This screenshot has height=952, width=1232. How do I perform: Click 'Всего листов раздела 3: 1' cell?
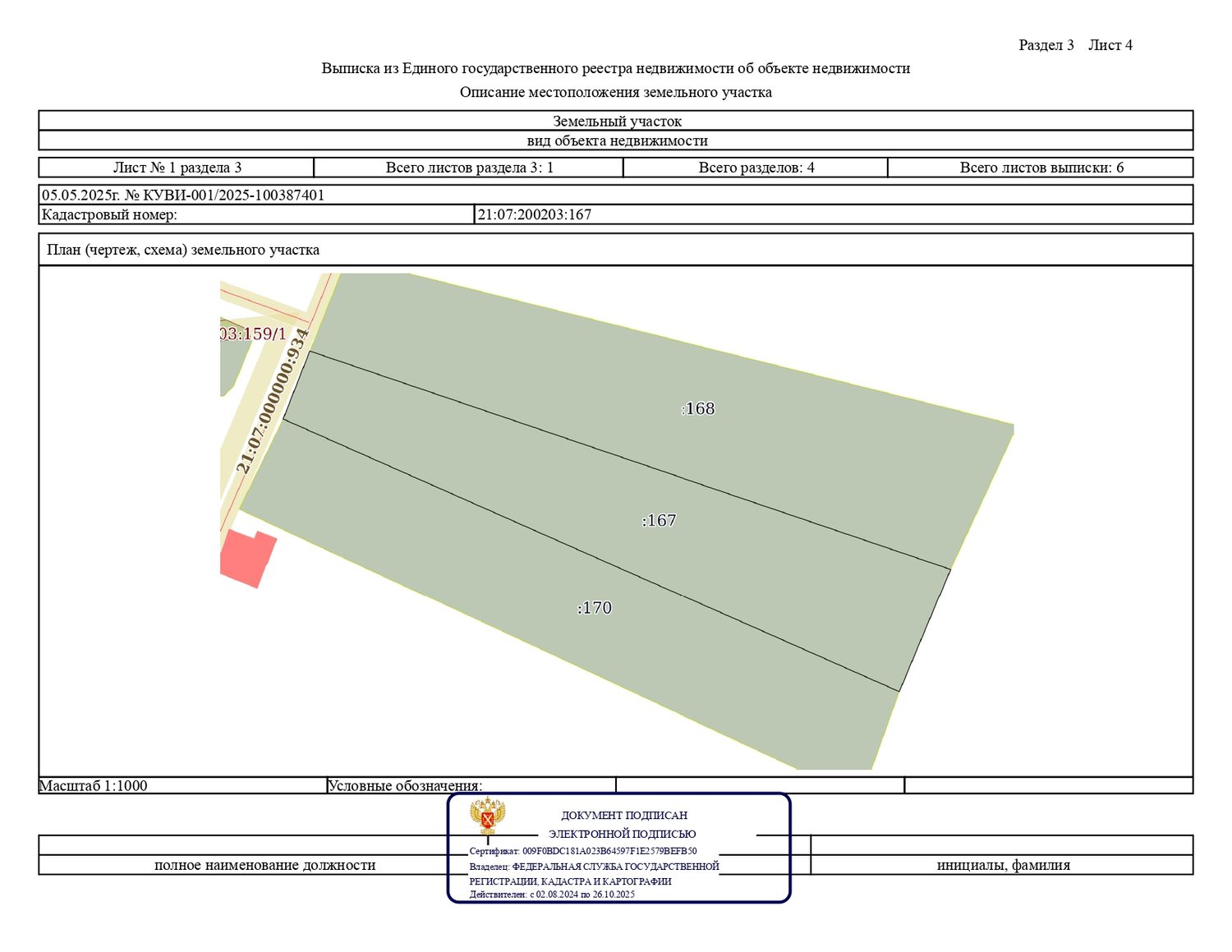(x=469, y=168)
